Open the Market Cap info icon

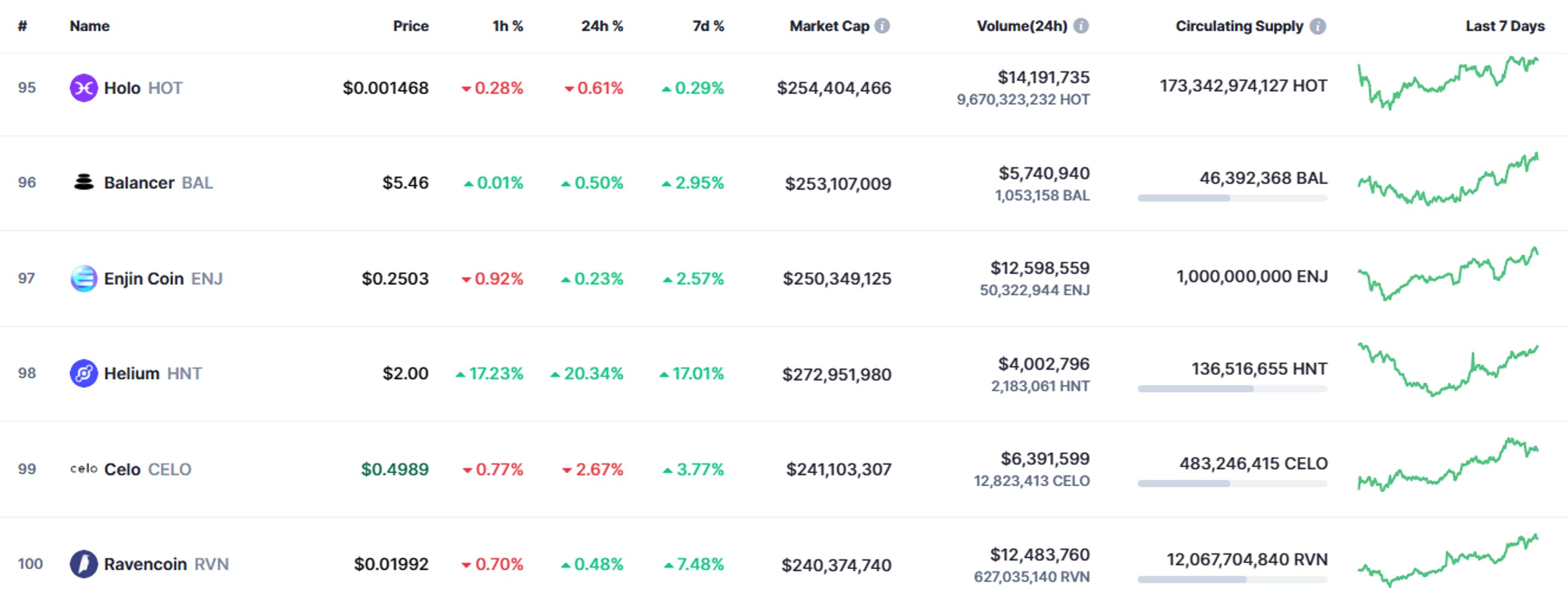[882, 25]
